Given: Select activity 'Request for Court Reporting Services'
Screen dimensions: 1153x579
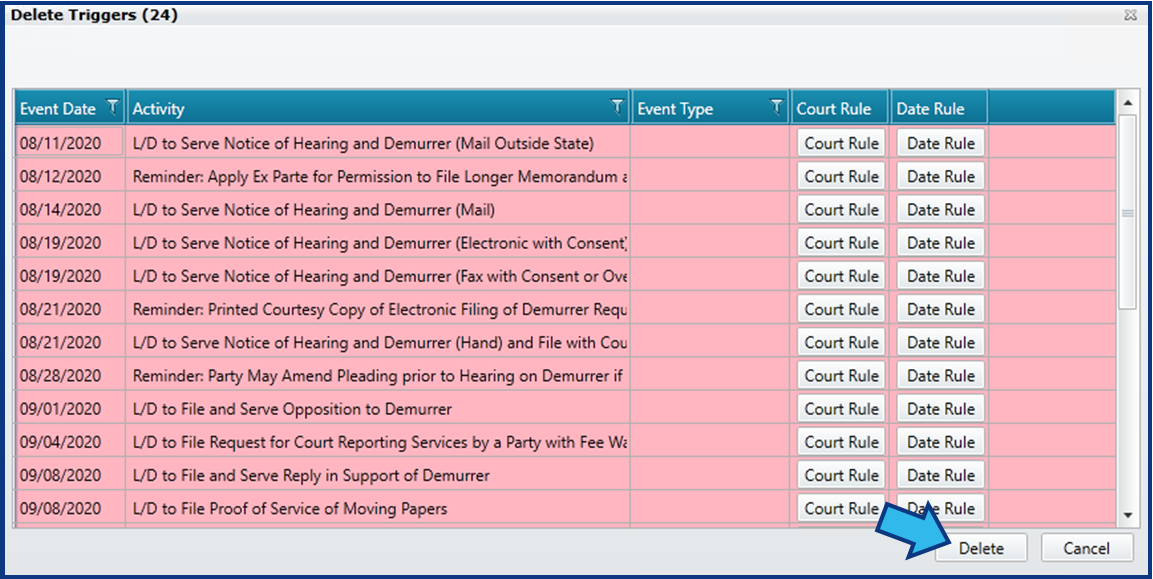Looking at the screenshot, I should (379, 441).
